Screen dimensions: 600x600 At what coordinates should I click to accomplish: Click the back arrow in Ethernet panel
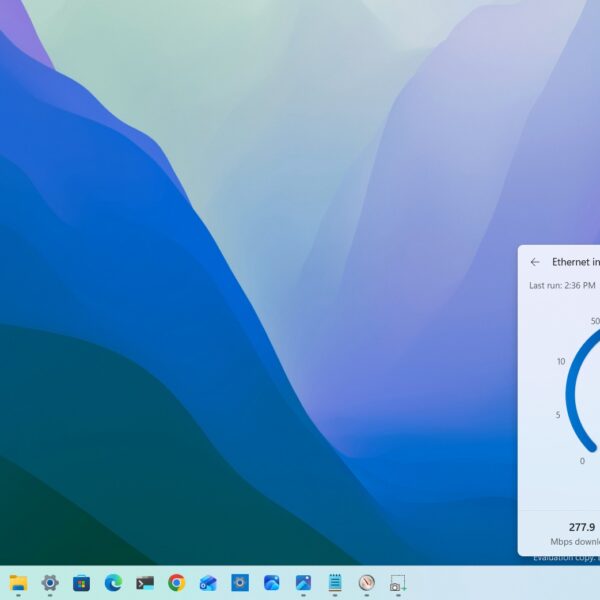pos(535,262)
